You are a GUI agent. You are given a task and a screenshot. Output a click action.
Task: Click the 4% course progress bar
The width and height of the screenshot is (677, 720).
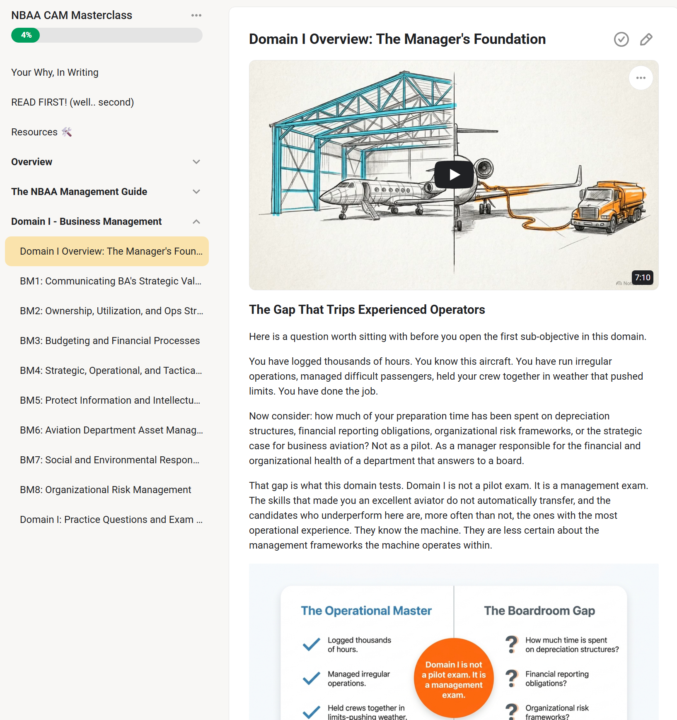coord(107,35)
